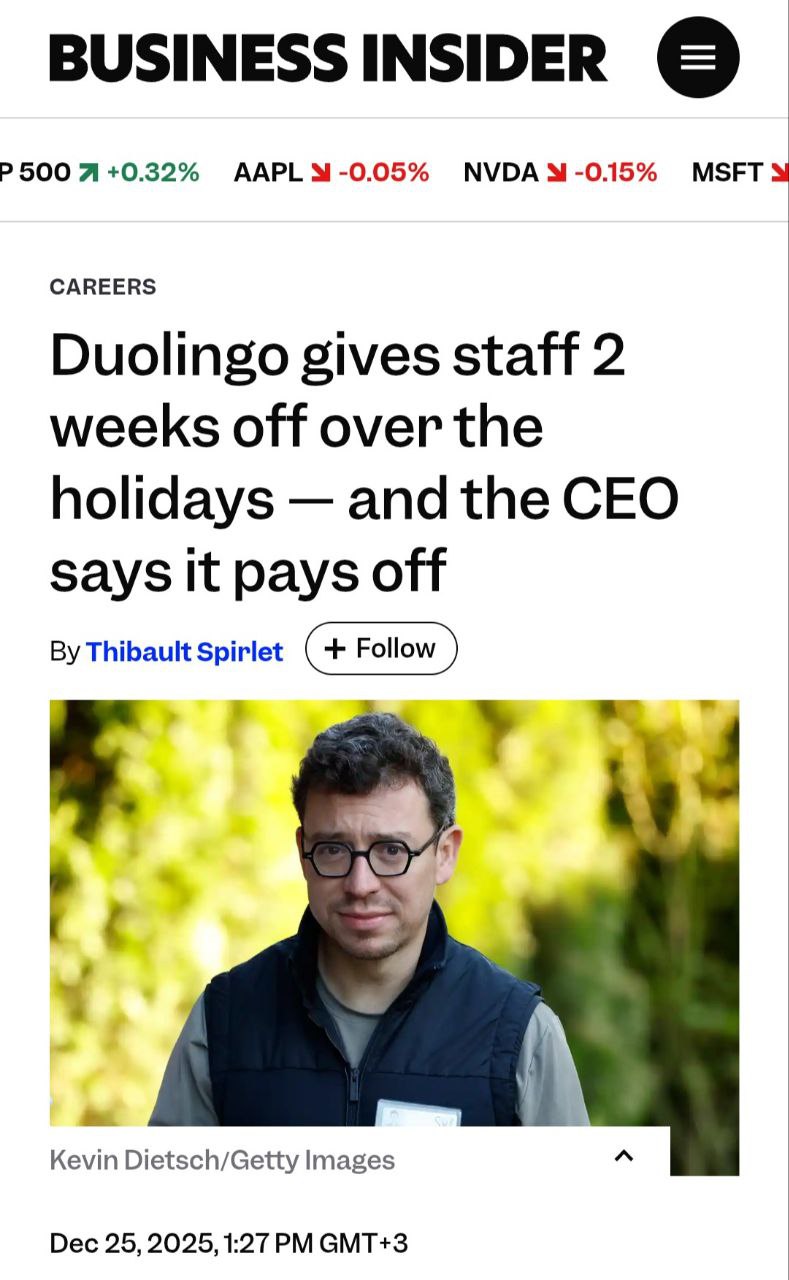Click the Dec 25, 2025 timestamp
789x1280 pixels.
(x=228, y=1243)
